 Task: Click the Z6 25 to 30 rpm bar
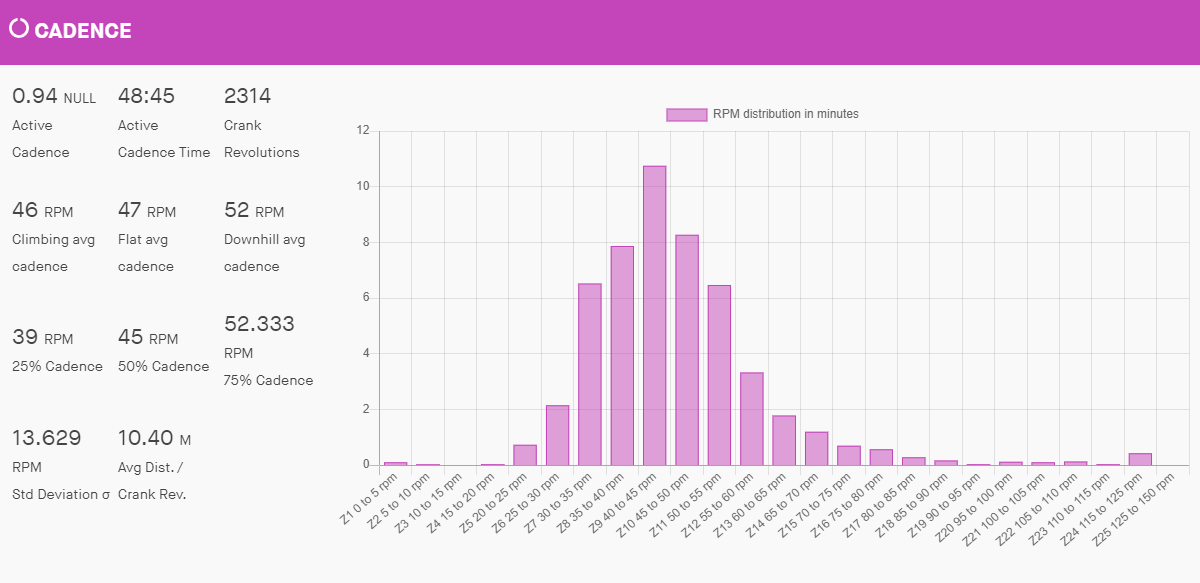click(x=557, y=435)
